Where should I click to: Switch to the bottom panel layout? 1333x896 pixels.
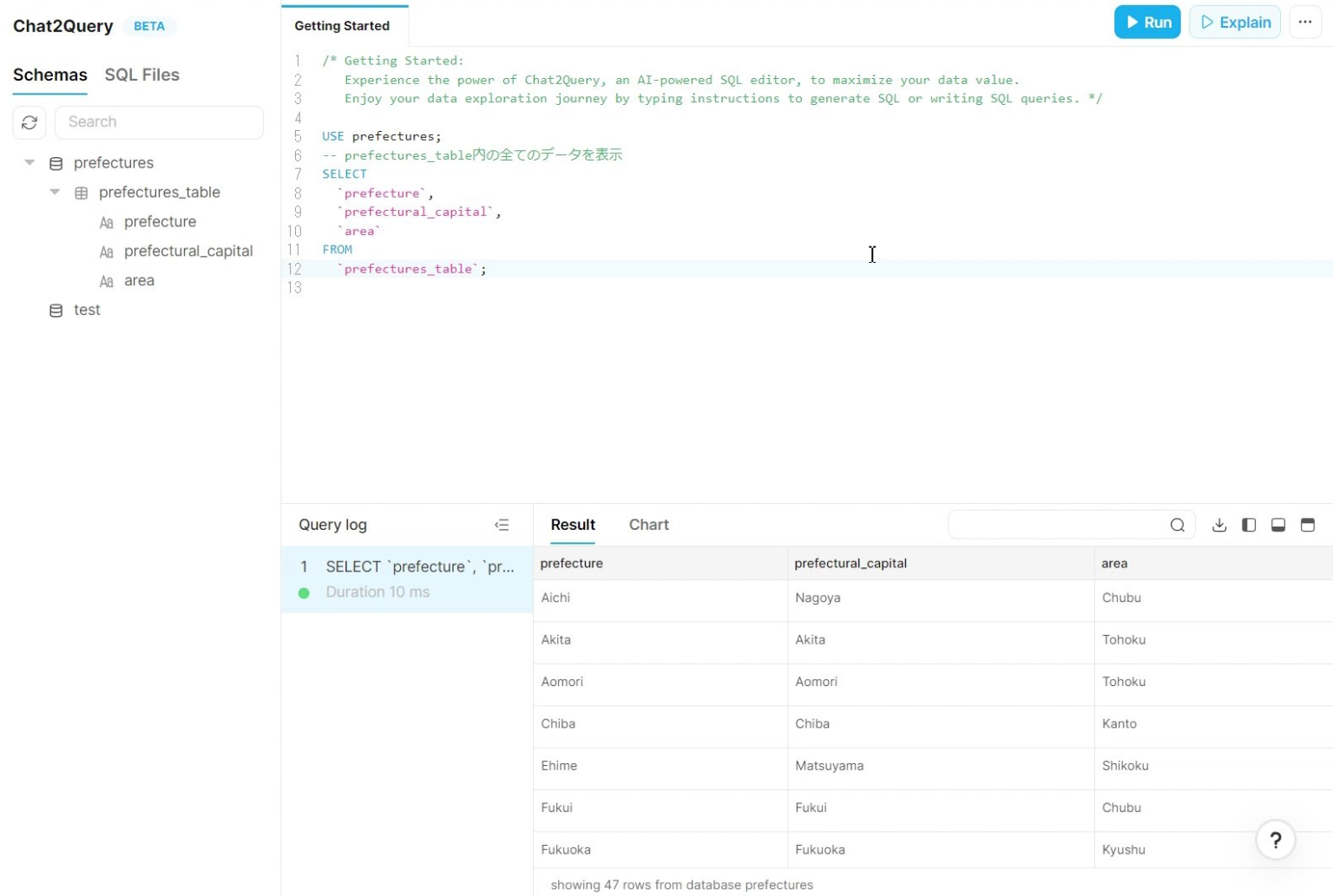1278,525
